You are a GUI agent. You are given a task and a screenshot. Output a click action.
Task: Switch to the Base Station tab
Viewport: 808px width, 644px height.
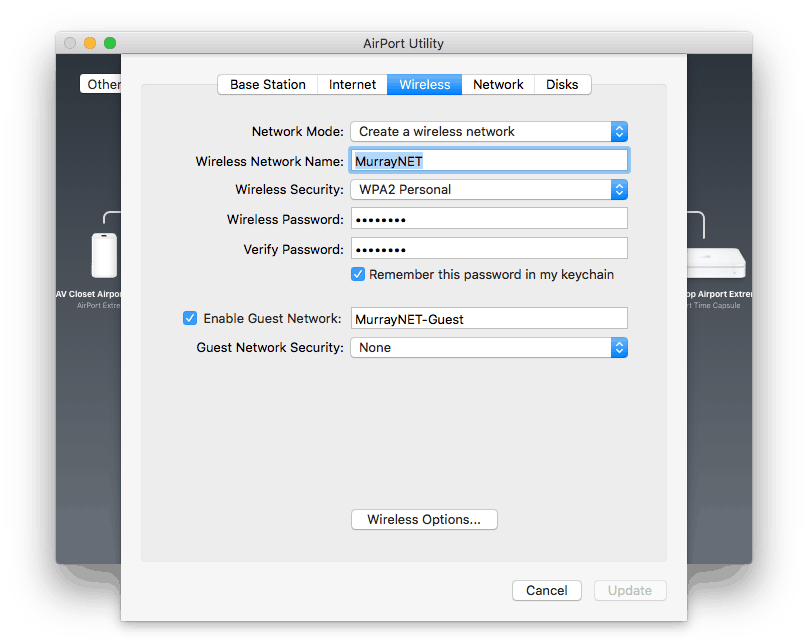point(267,84)
